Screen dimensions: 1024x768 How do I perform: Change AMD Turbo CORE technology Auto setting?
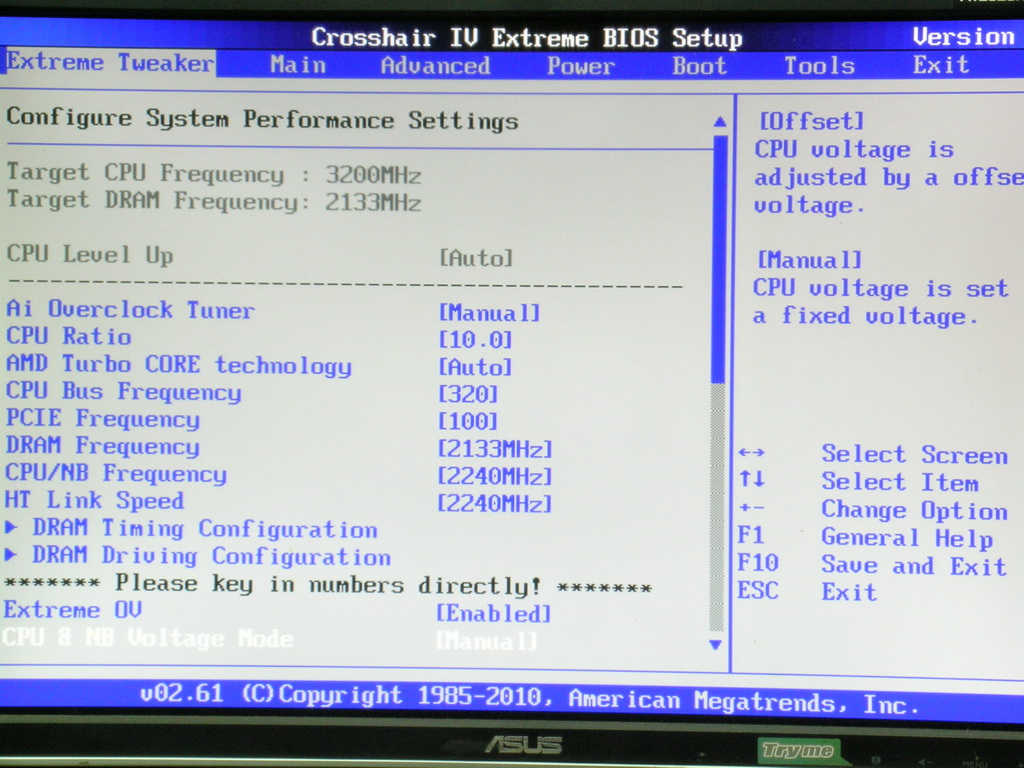point(475,367)
